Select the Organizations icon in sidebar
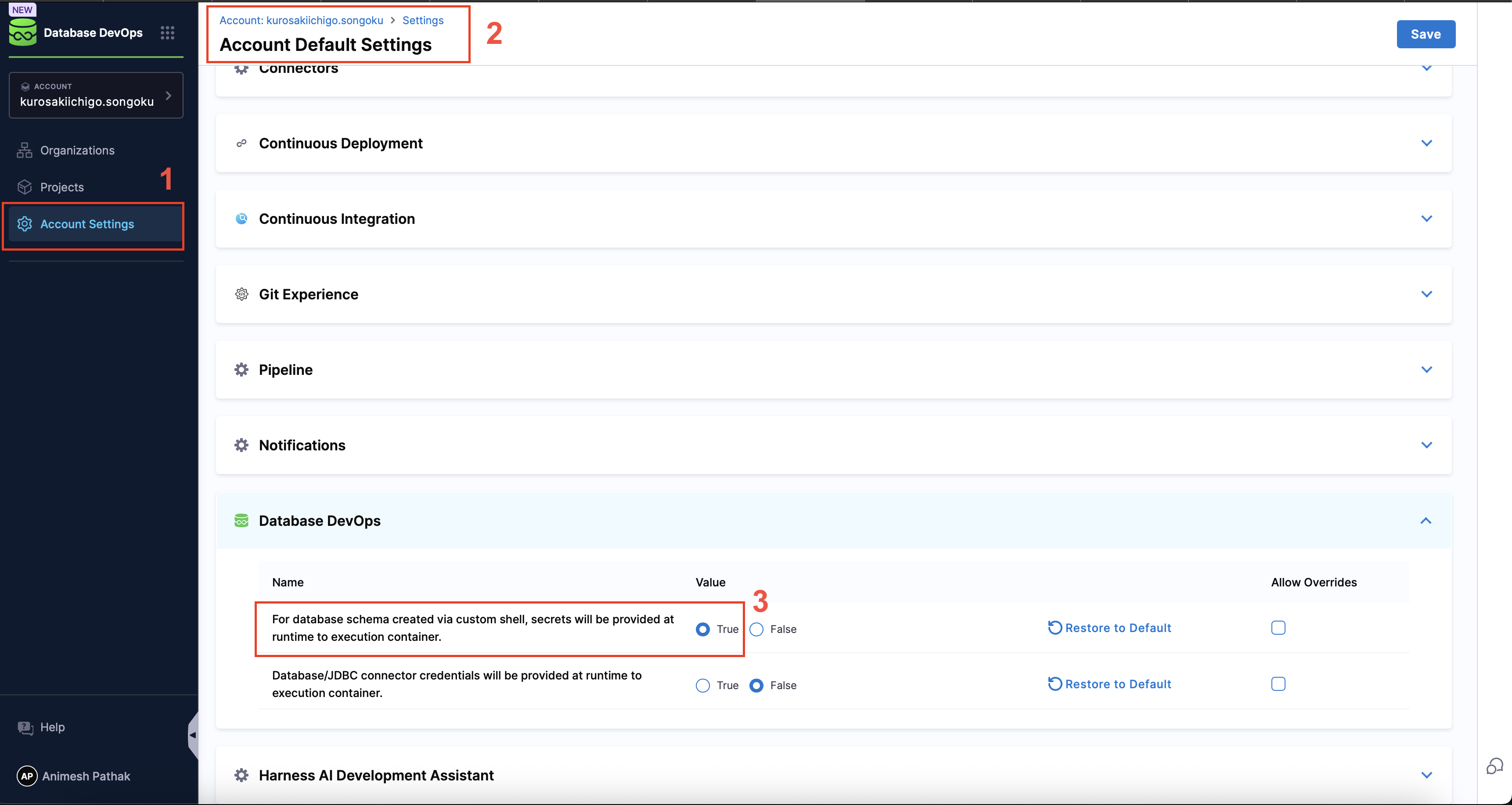The width and height of the screenshot is (1512, 805). point(24,150)
